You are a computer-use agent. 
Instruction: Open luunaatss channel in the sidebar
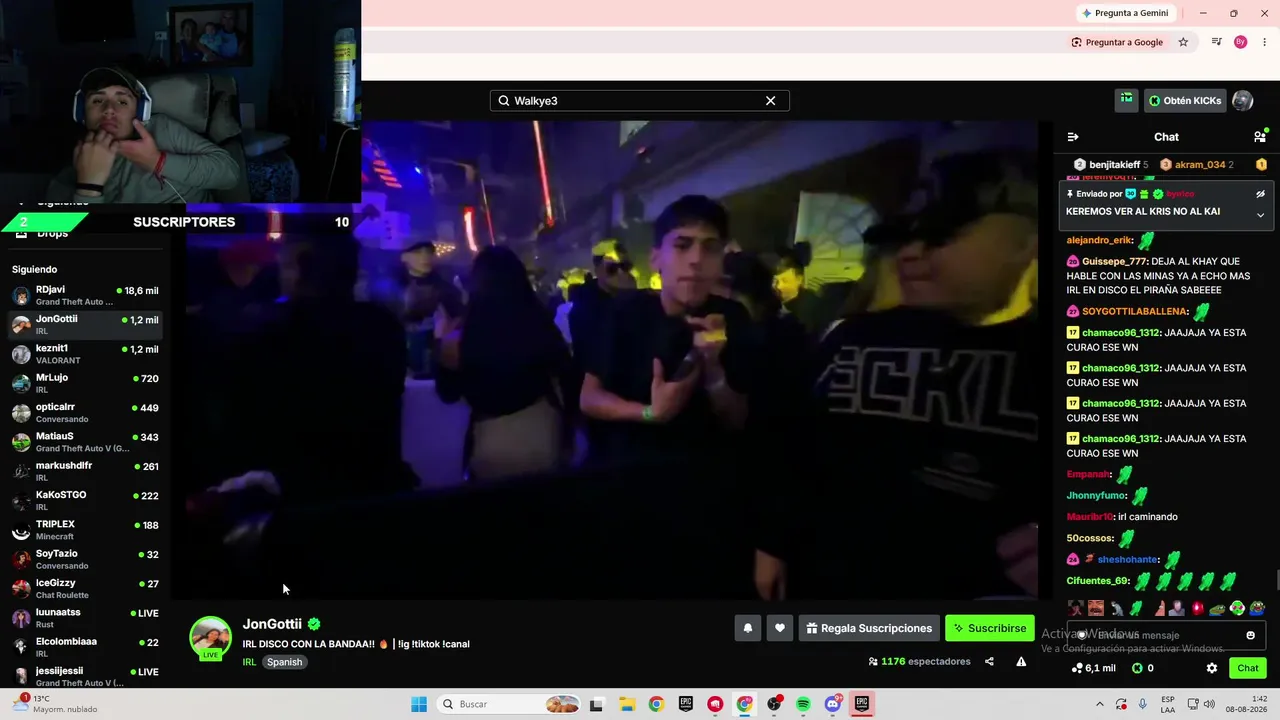pyautogui.click(x=85, y=618)
